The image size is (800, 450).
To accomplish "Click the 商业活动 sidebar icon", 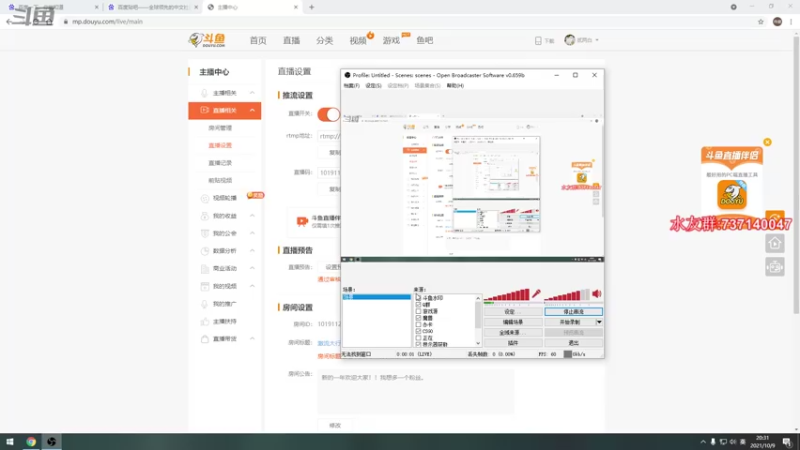I will click(x=205, y=268).
